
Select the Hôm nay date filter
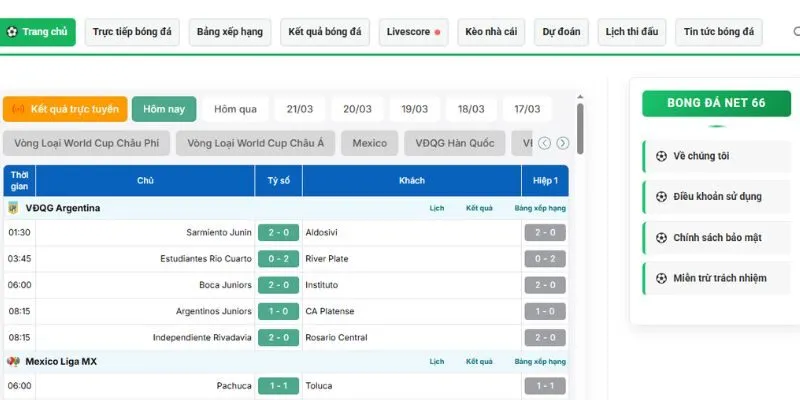[164, 109]
